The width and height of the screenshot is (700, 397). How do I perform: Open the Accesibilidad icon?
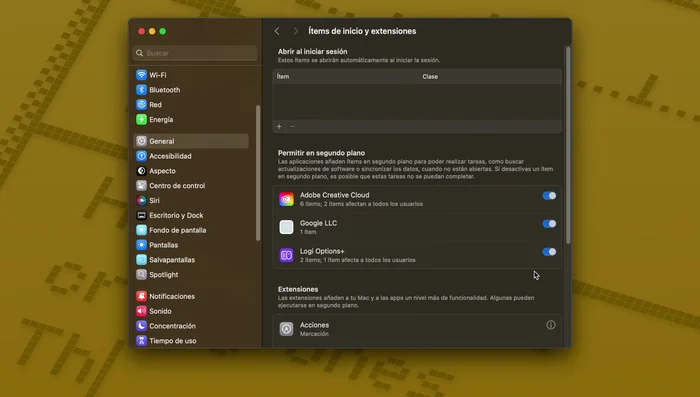pyautogui.click(x=142, y=156)
